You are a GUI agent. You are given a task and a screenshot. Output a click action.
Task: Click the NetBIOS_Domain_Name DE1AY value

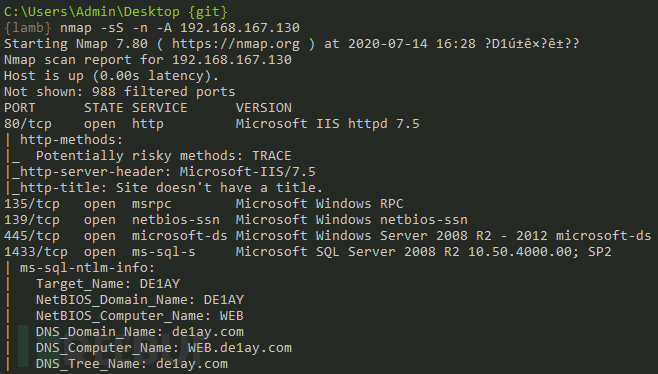224,300
